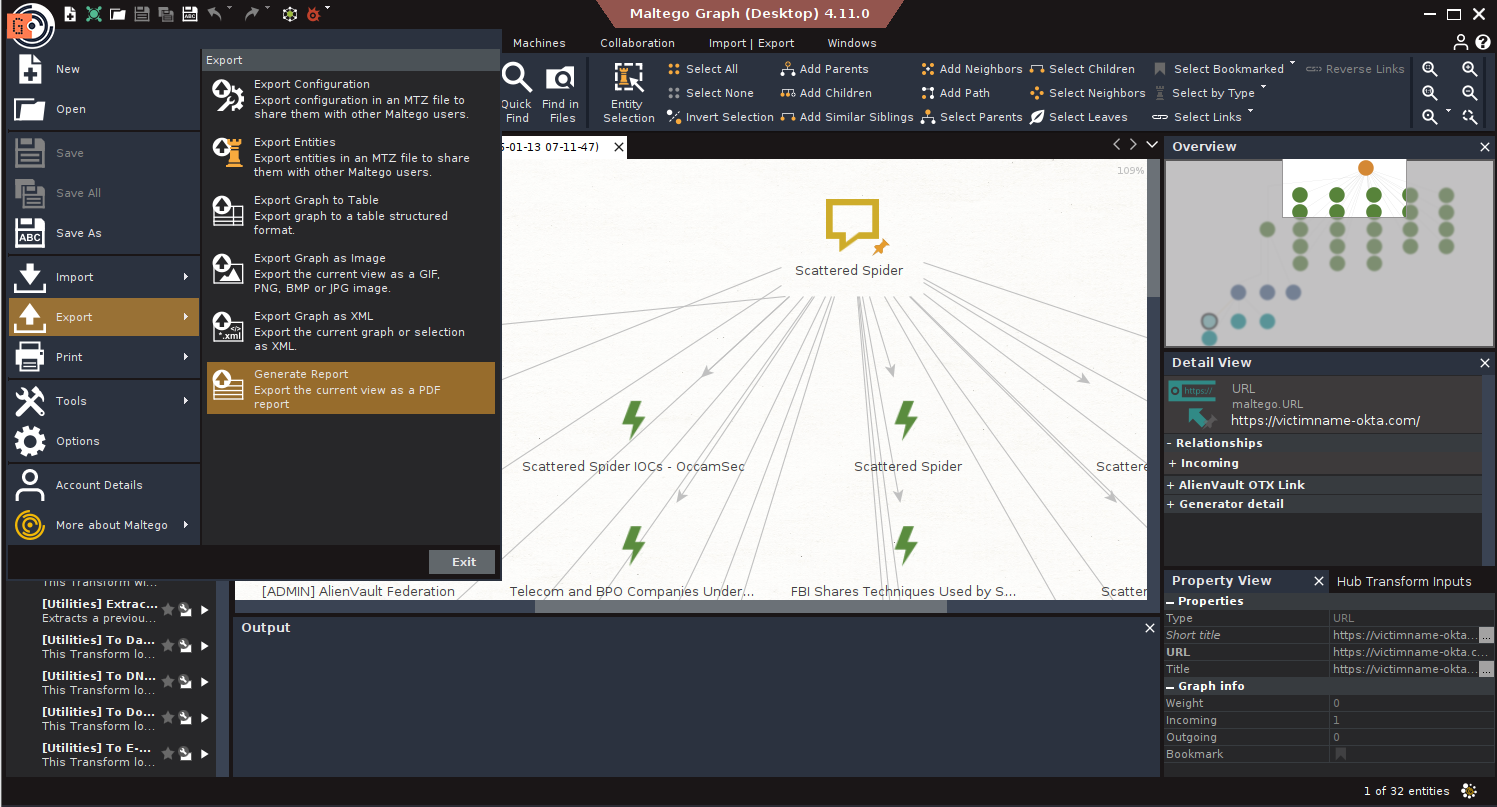This screenshot has height=807, width=1497.
Task: Toggle favorite star for Utilities Extract transform
Action: tap(168, 610)
